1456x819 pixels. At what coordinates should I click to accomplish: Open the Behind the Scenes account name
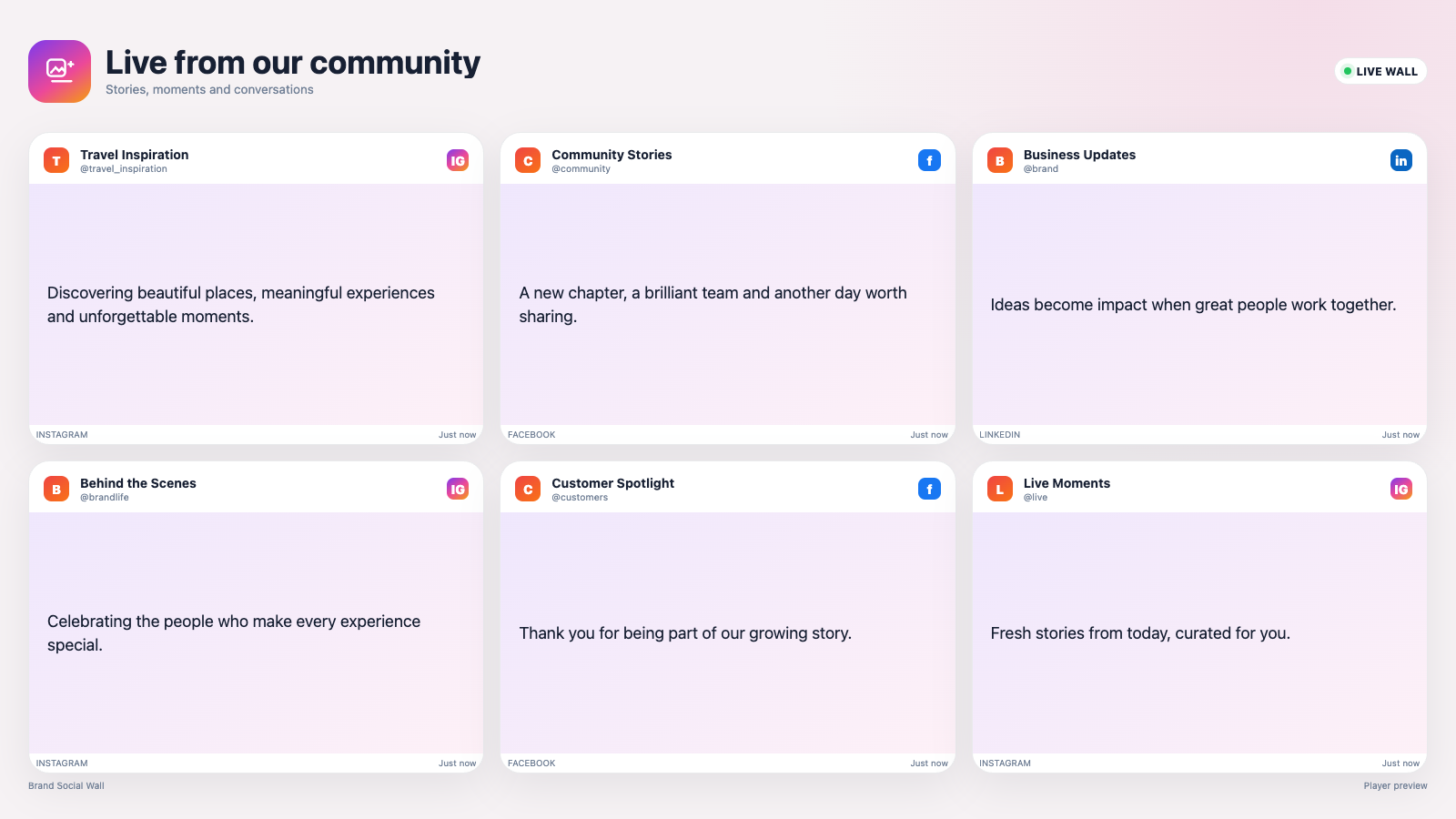click(x=138, y=483)
